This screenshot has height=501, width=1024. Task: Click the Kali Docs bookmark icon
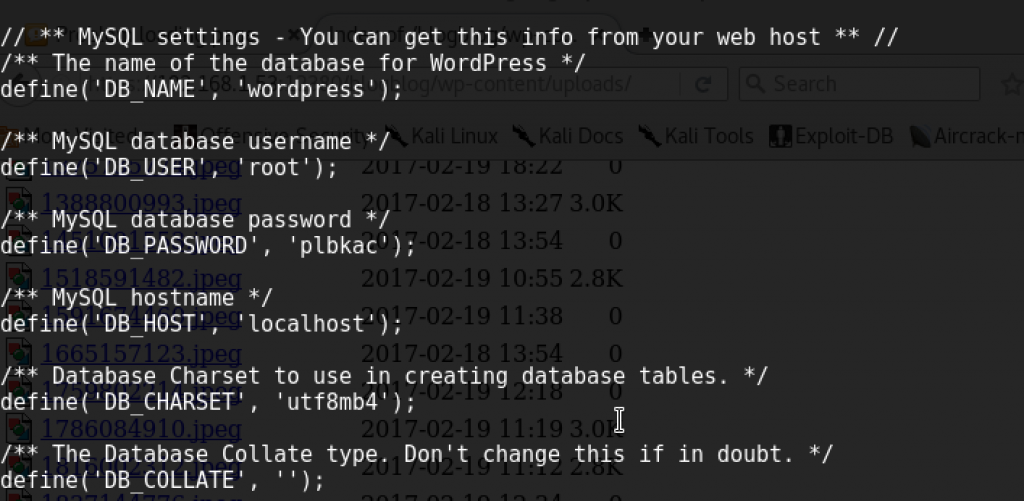tap(522, 135)
